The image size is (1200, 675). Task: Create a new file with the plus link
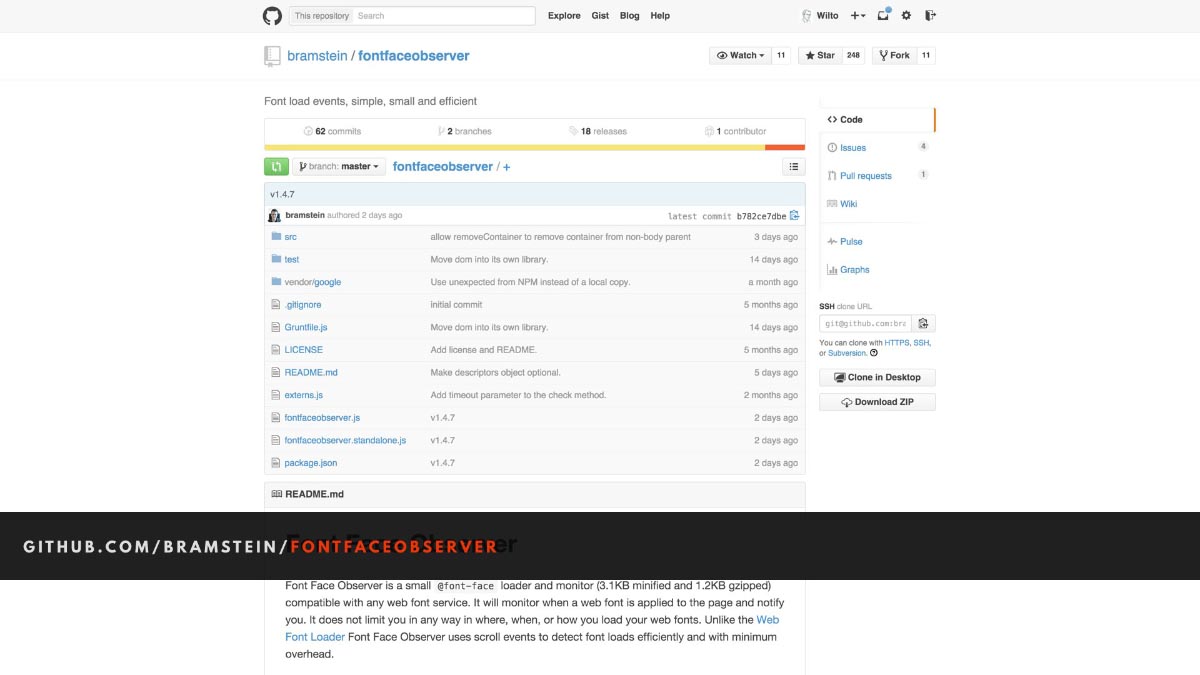click(506, 167)
